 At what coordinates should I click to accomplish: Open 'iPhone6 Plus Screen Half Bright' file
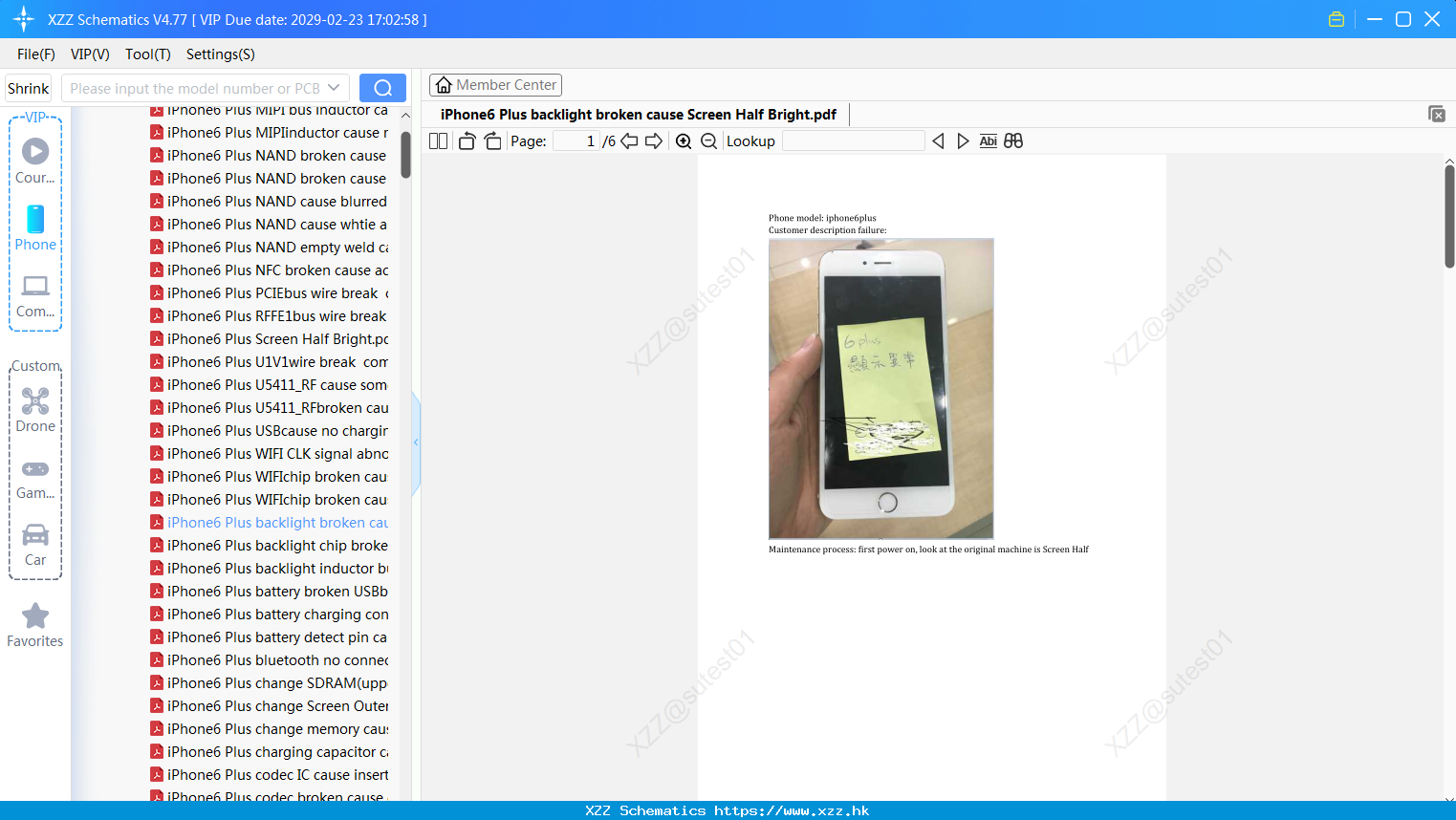coord(269,339)
